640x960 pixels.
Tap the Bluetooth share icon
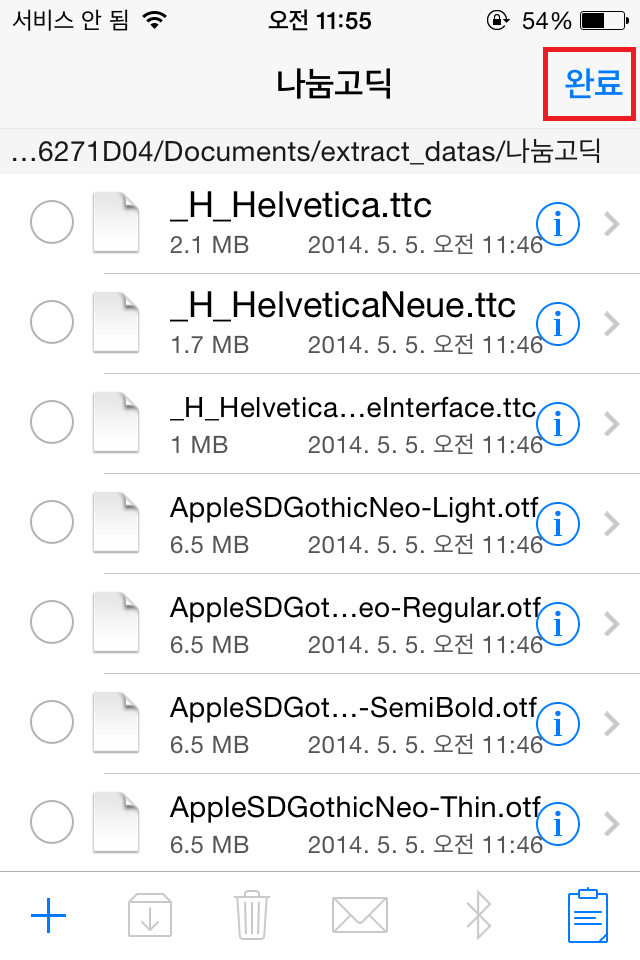(x=479, y=915)
